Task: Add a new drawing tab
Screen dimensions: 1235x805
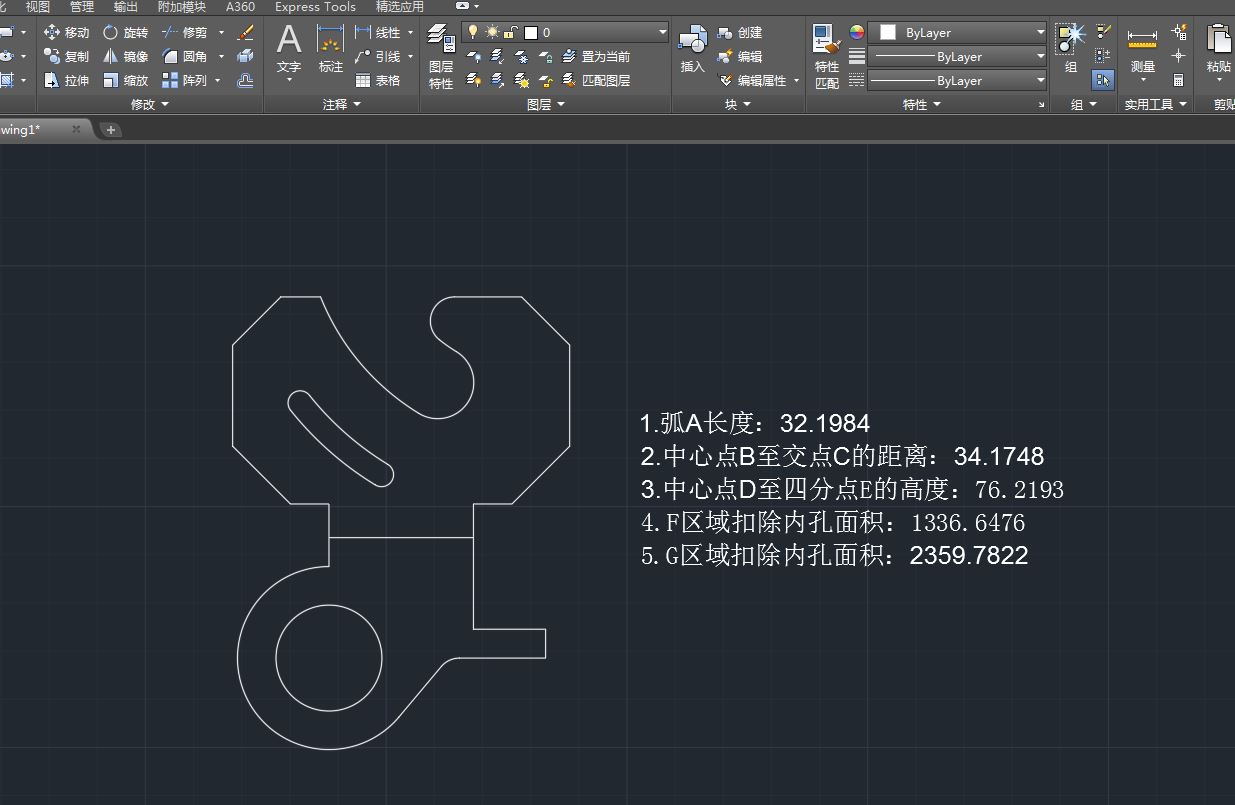Action: [111, 129]
